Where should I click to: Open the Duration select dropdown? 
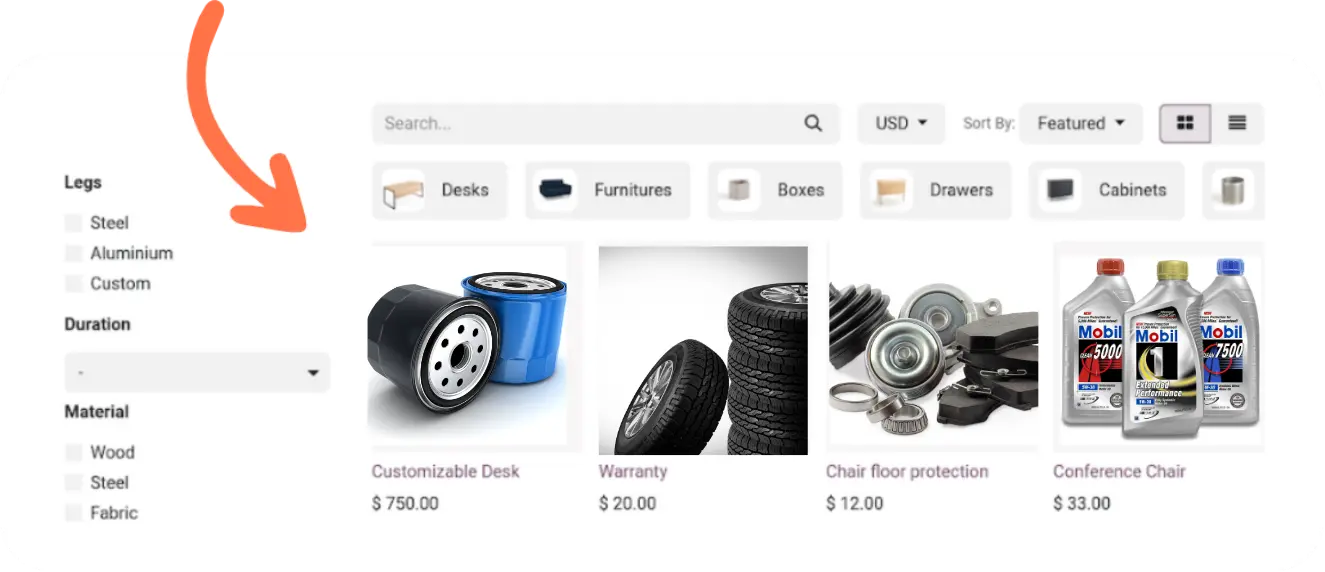(197, 372)
